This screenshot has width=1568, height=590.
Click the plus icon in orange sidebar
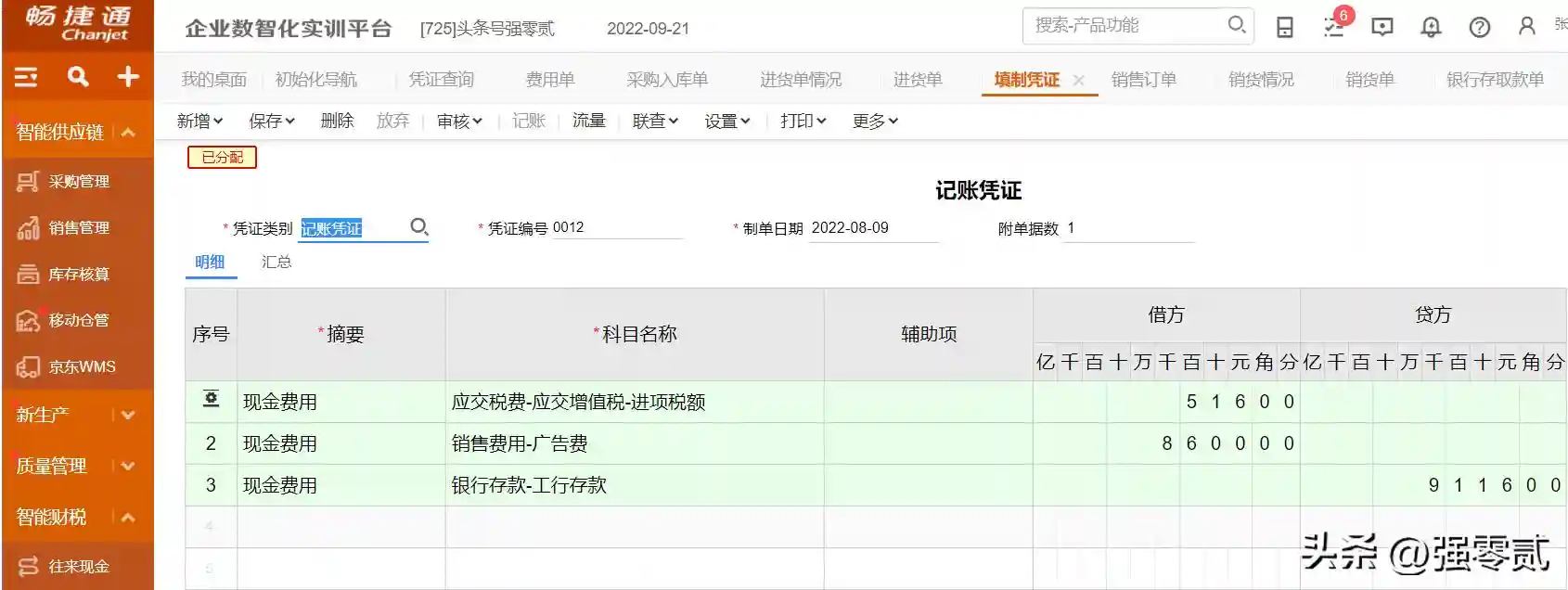128,77
